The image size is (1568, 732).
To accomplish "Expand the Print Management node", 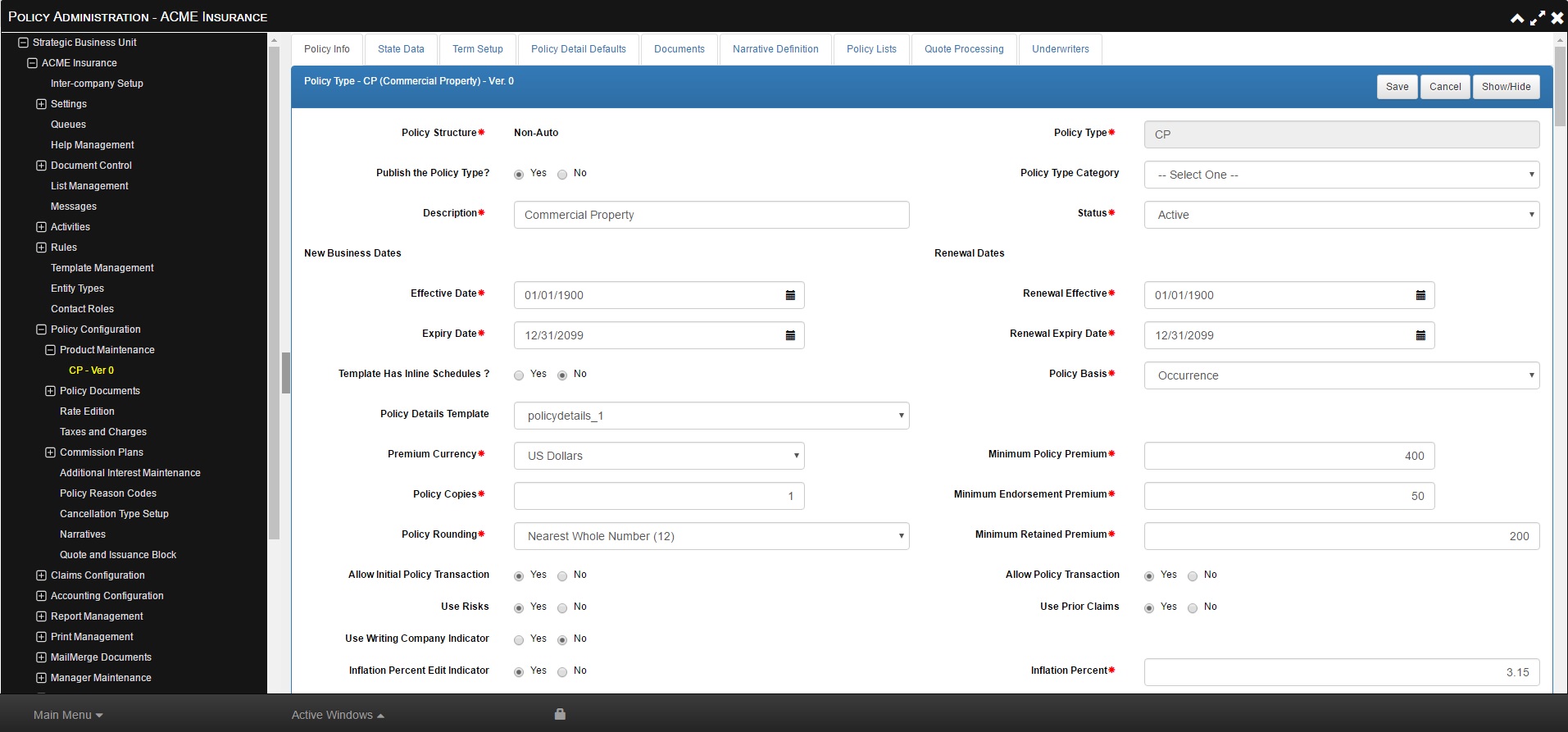I will [41, 637].
